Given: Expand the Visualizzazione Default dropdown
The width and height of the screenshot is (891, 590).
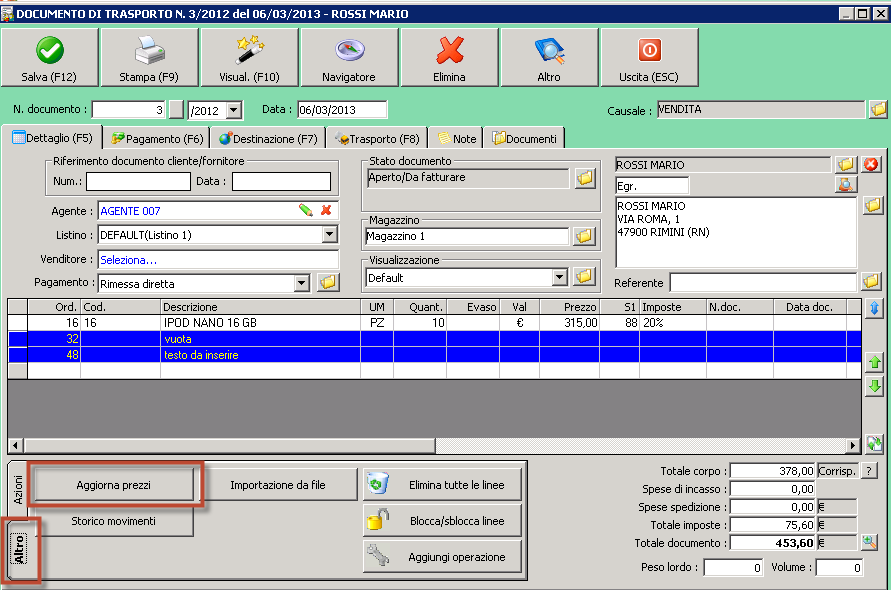Looking at the screenshot, I should [559, 277].
